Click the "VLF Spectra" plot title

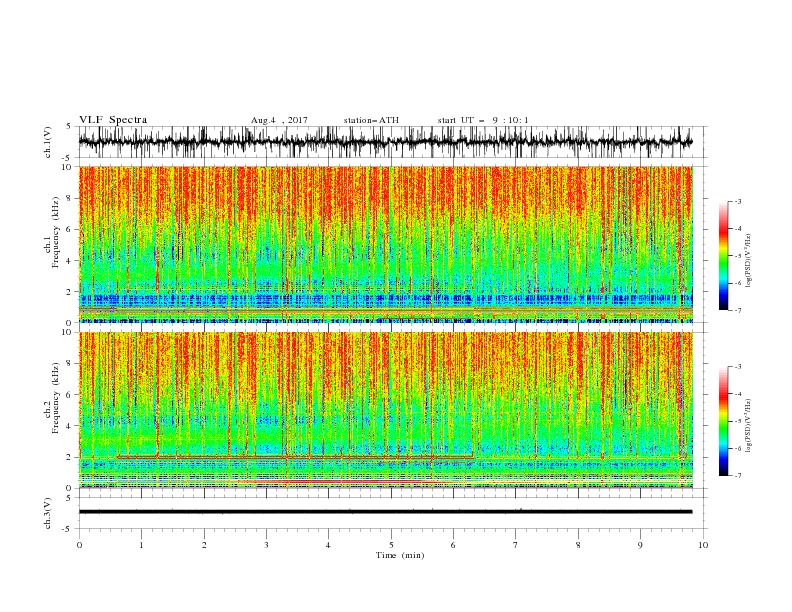pyautogui.click(x=113, y=120)
